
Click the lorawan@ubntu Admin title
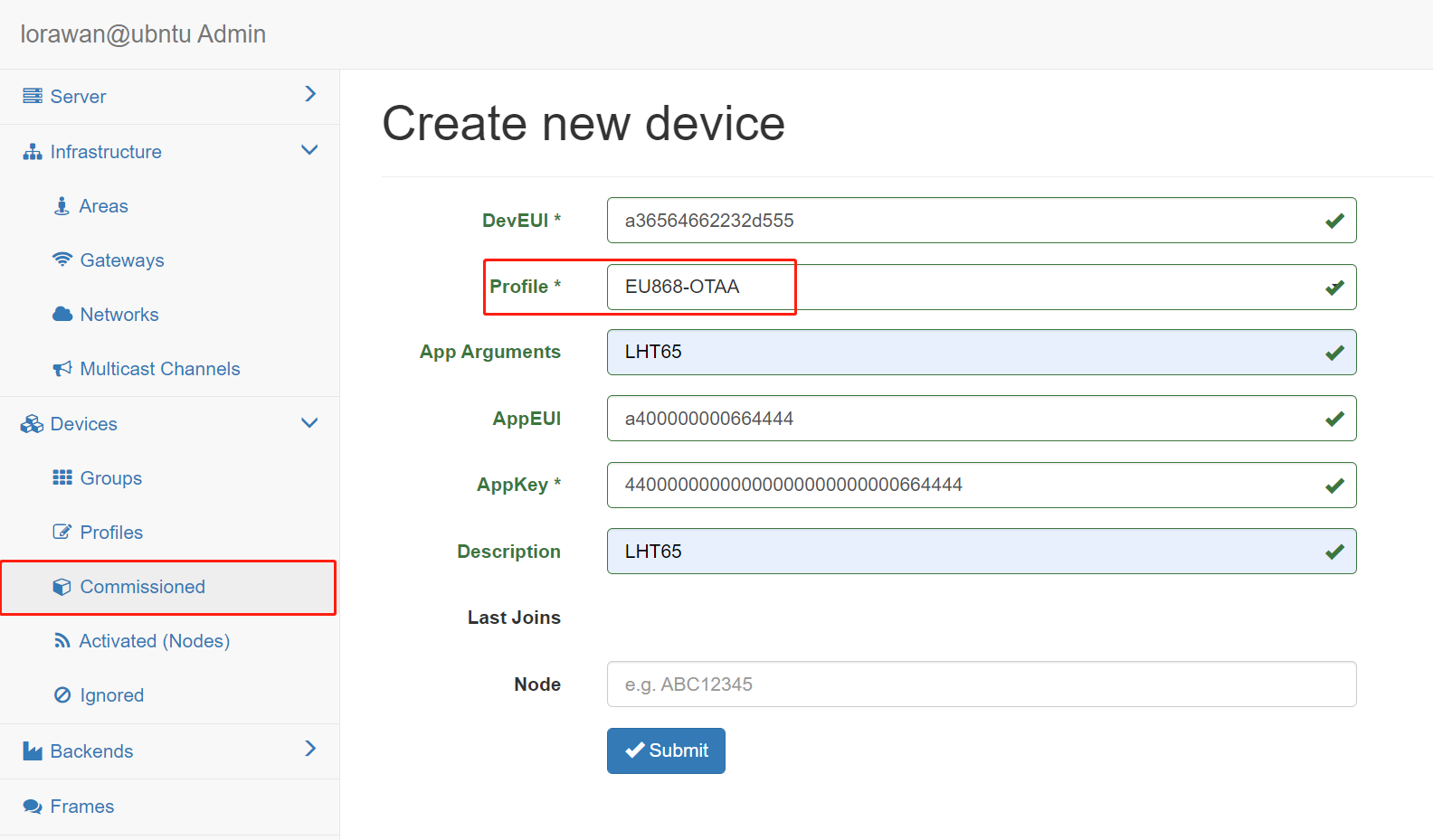143,34
